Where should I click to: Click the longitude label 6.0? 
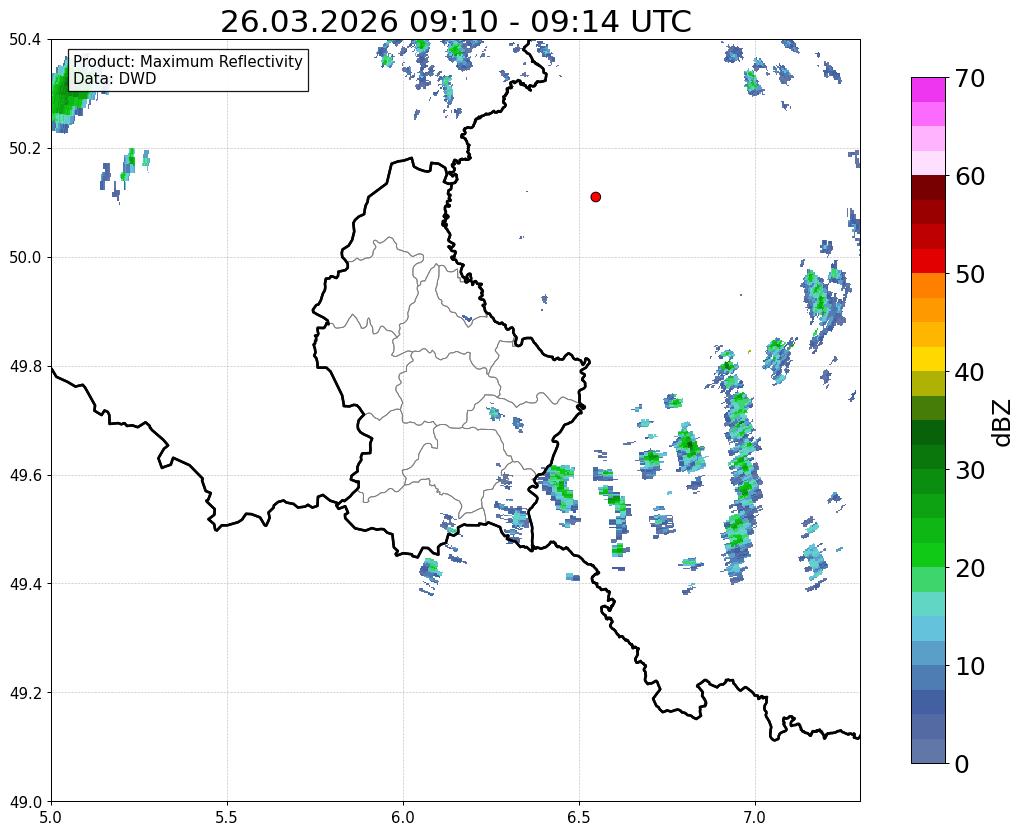(403, 818)
